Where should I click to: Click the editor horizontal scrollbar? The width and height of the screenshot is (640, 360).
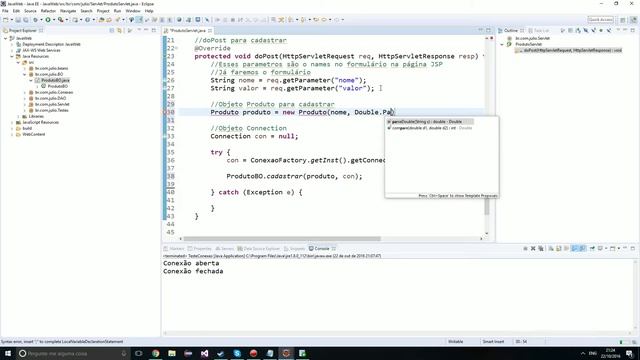(282, 239)
